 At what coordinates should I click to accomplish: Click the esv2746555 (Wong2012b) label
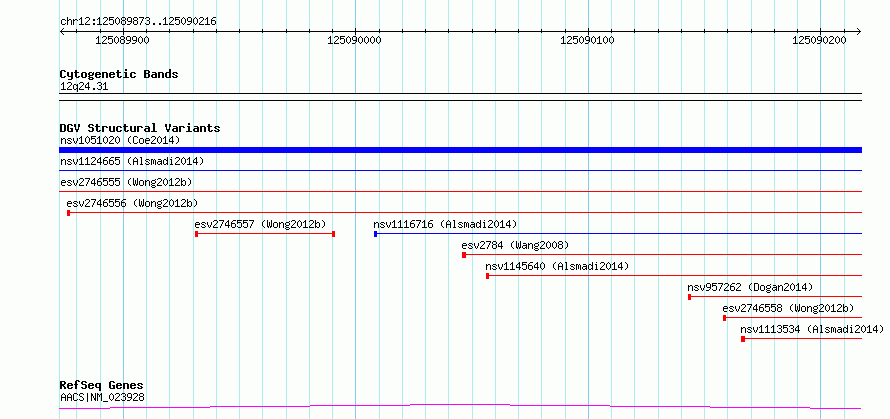[x=126, y=182]
